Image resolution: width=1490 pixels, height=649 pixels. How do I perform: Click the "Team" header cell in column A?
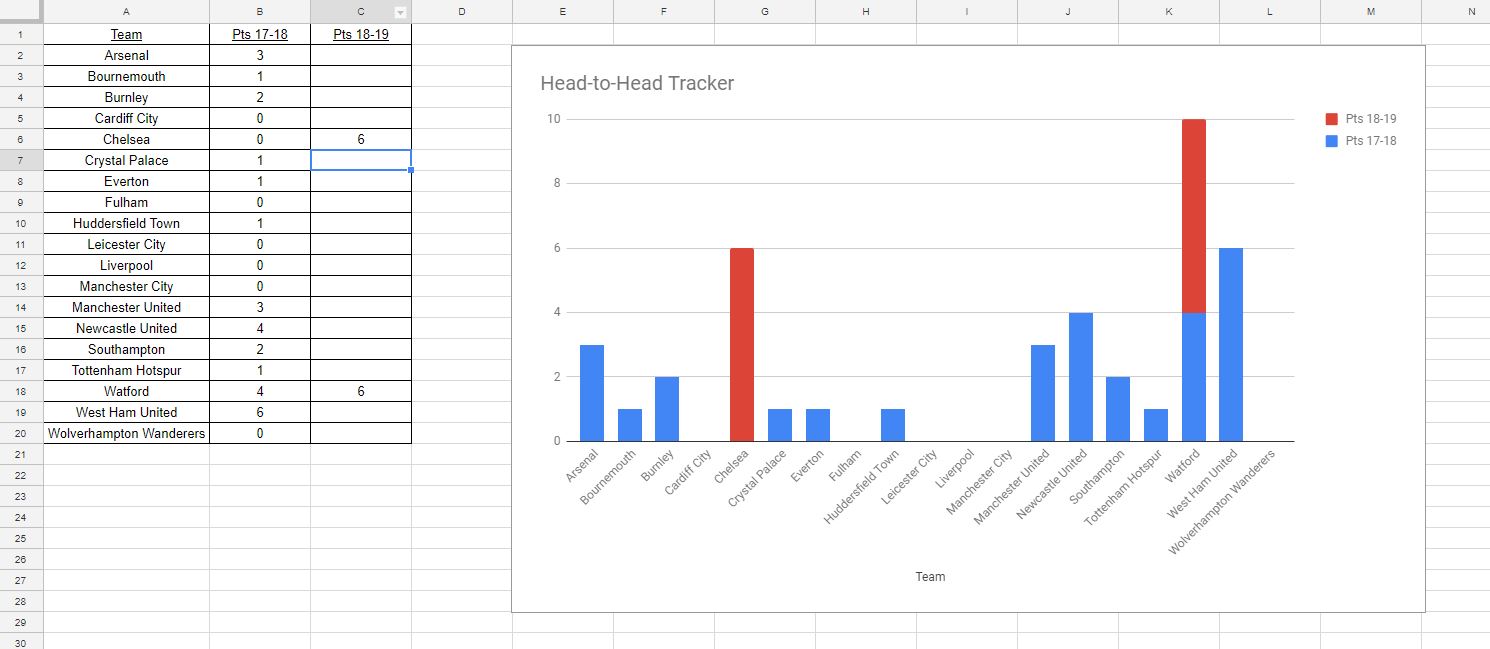tap(126, 34)
